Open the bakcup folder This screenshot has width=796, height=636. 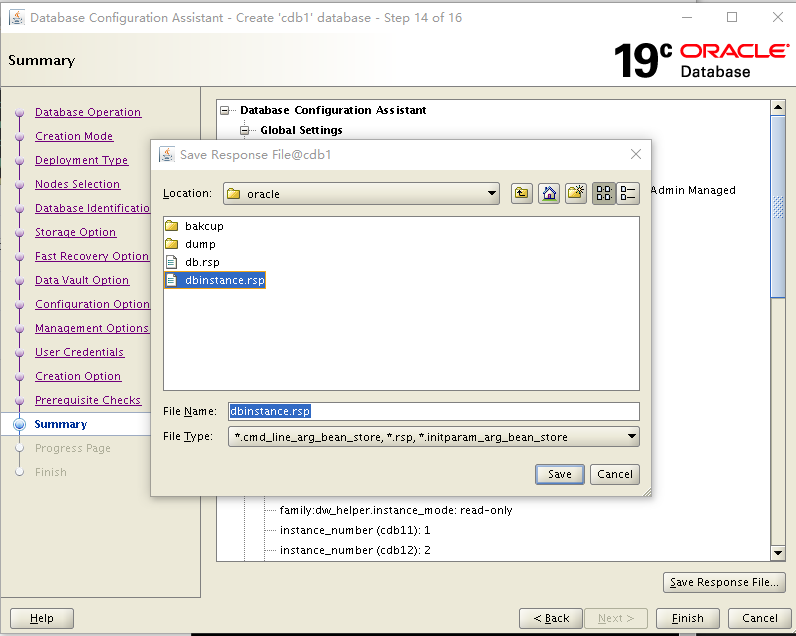(x=194, y=226)
